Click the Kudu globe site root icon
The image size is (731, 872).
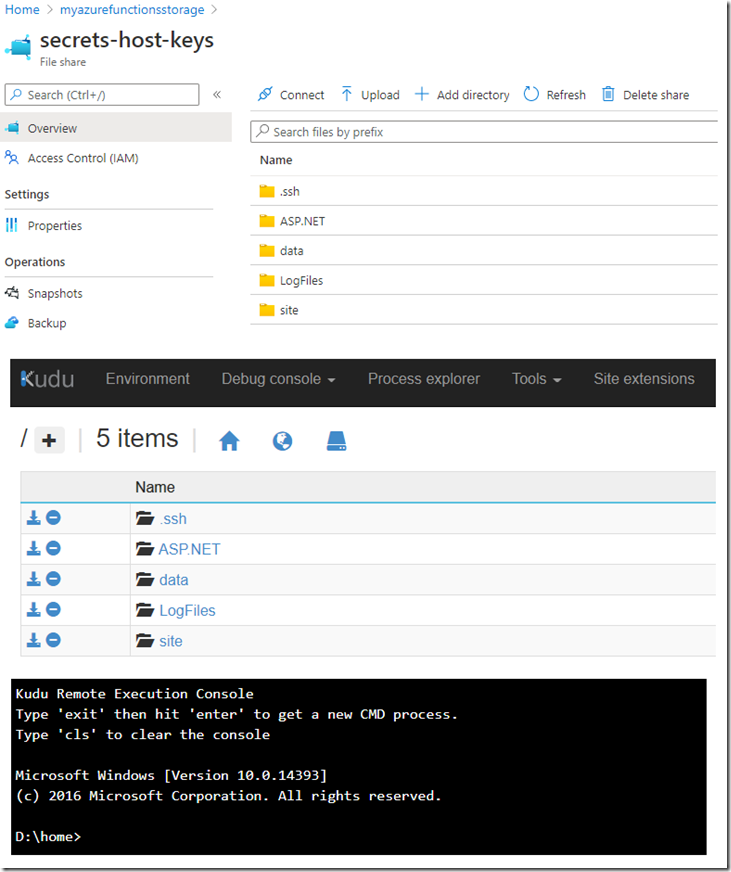click(282, 440)
